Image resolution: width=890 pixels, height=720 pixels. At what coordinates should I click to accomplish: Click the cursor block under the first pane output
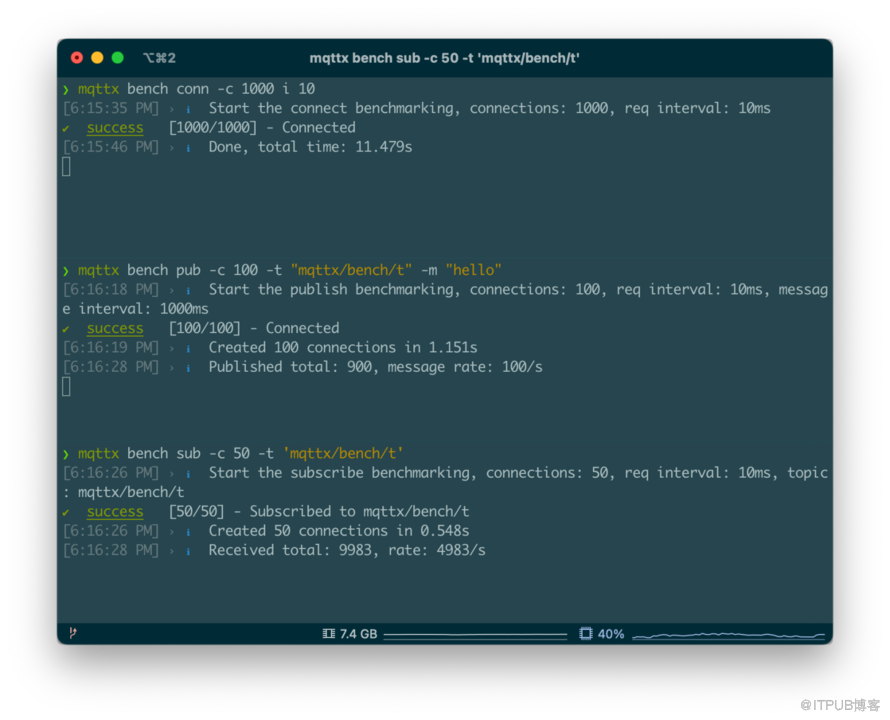66,166
